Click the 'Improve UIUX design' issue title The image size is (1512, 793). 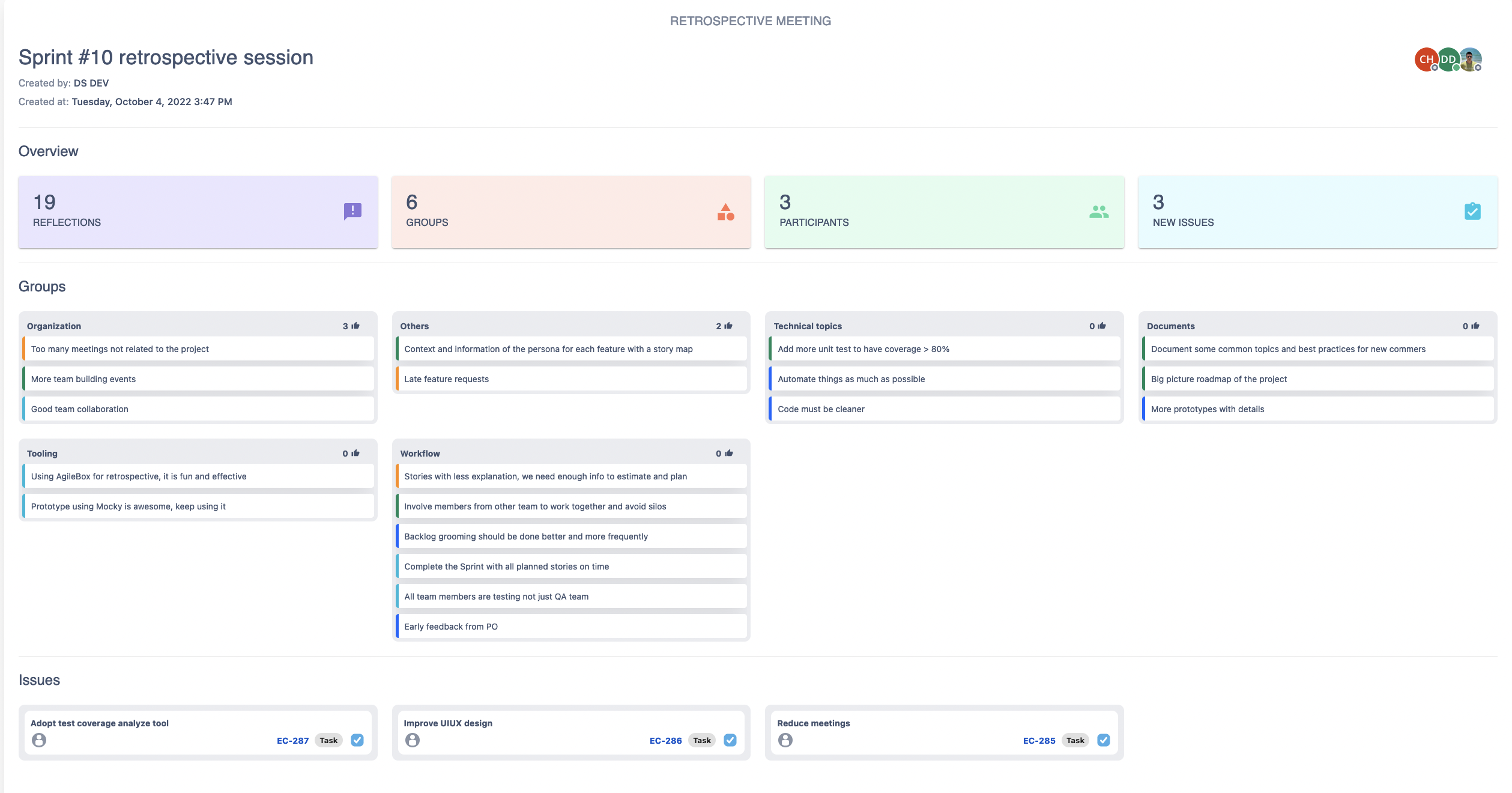click(x=448, y=723)
